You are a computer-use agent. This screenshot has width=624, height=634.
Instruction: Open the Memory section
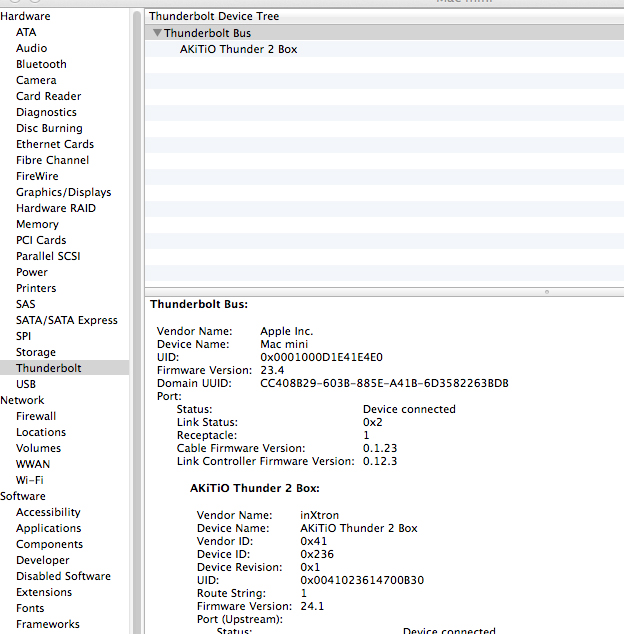pos(37,224)
